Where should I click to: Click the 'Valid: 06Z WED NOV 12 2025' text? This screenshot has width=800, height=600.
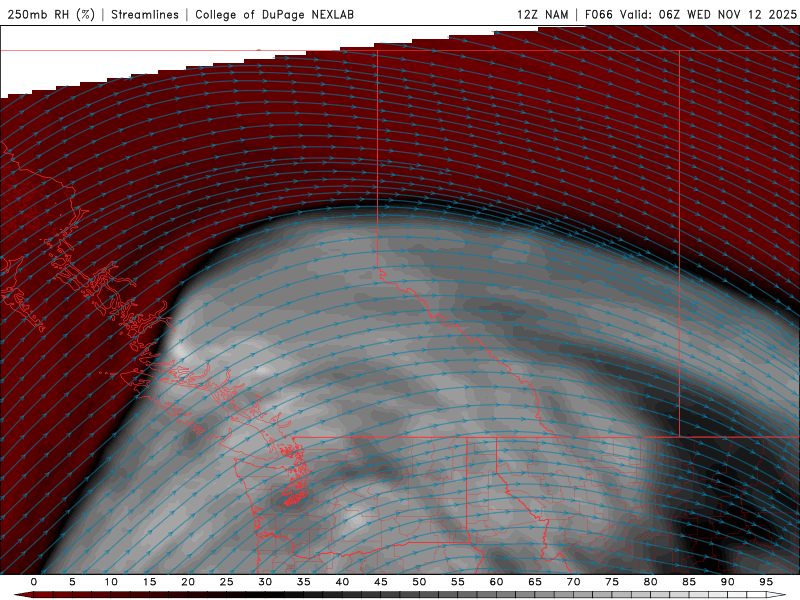pyautogui.click(x=708, y=14)
